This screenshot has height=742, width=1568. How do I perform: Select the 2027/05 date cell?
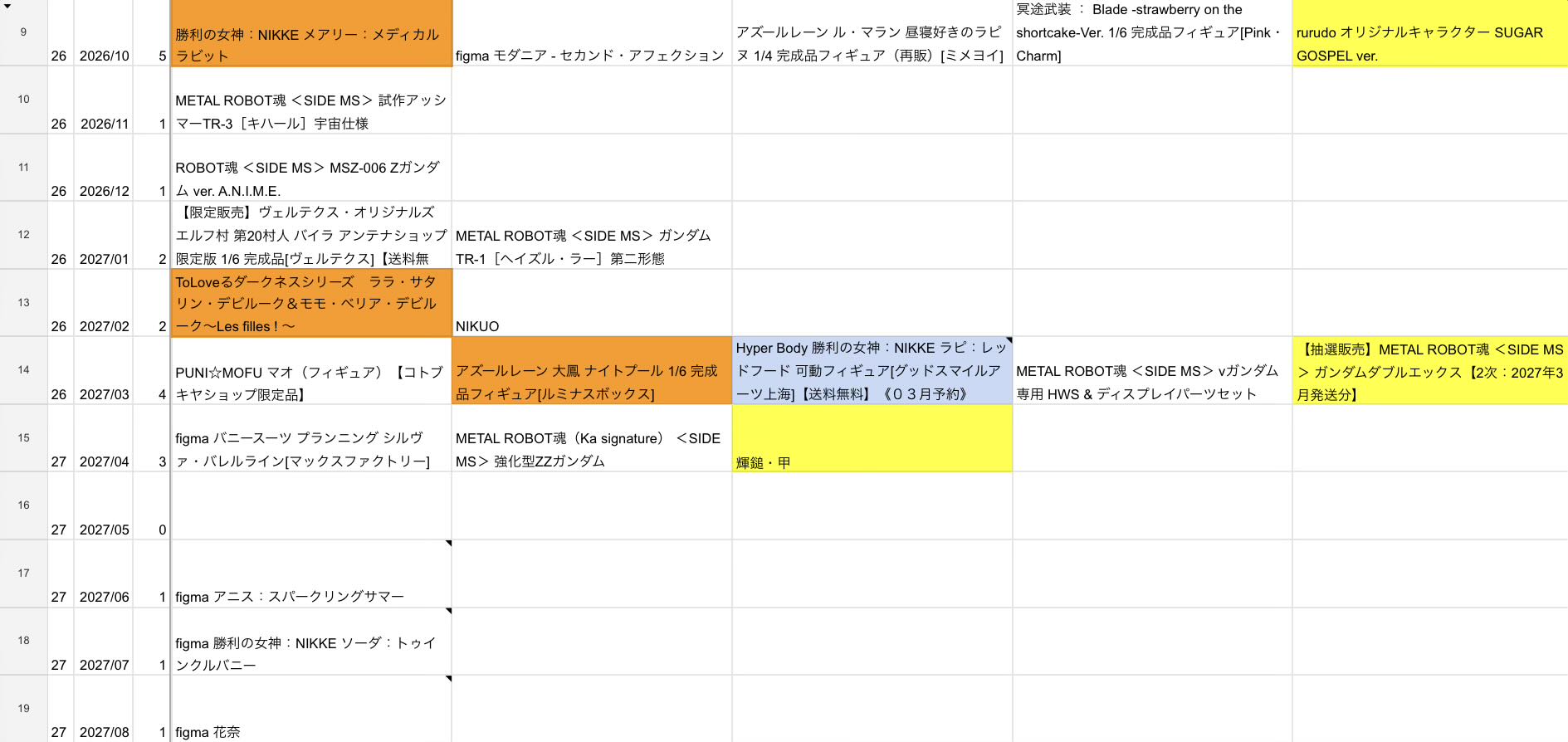(x=103, y=506)
